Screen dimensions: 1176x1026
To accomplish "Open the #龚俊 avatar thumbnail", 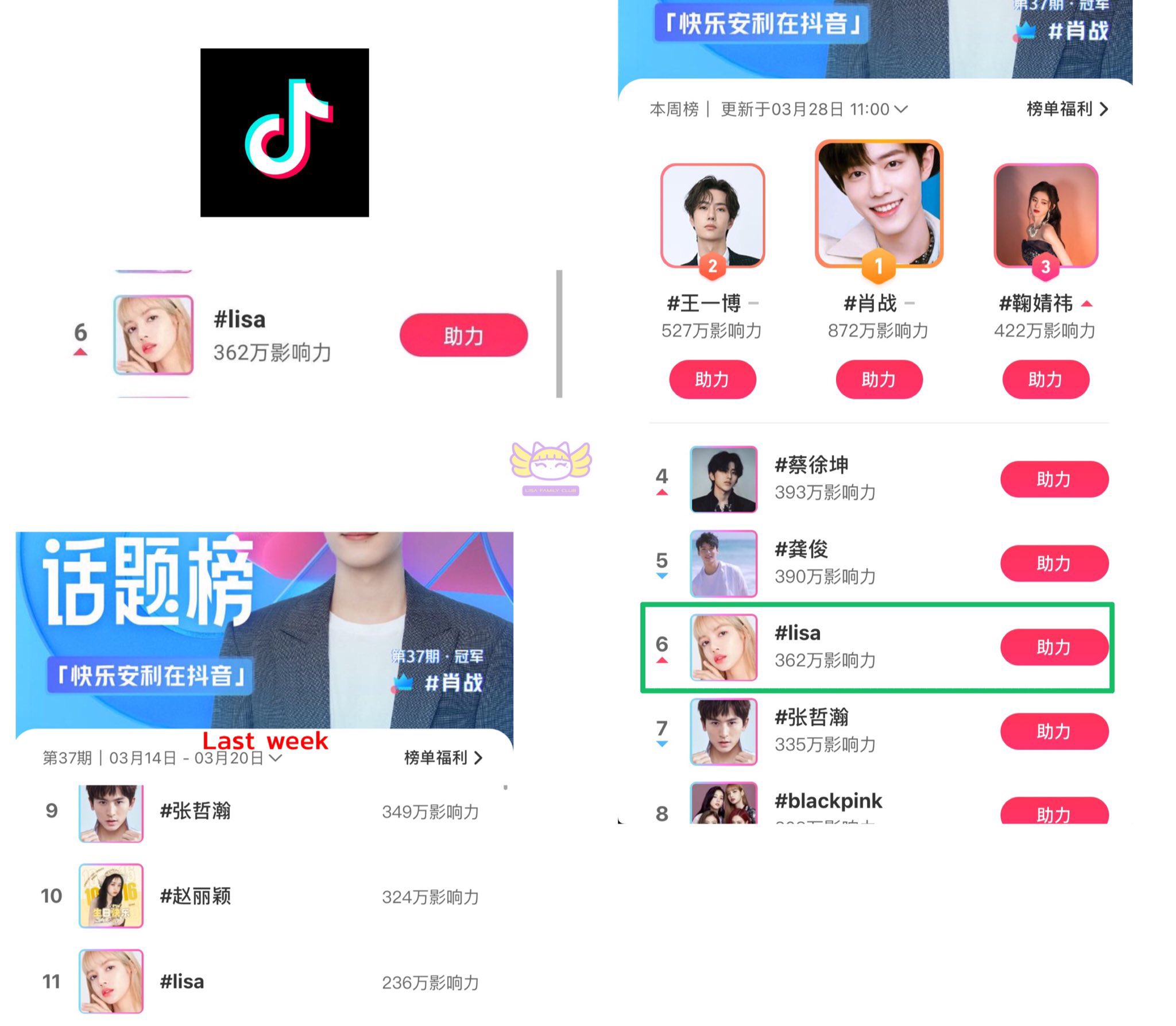I will pyautogui.click(x=724, y=564).
